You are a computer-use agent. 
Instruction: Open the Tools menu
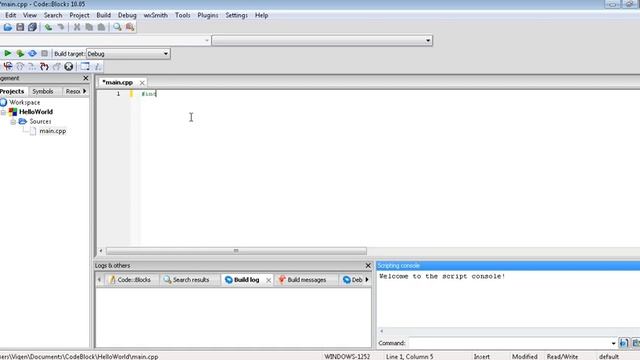[182, 15]
